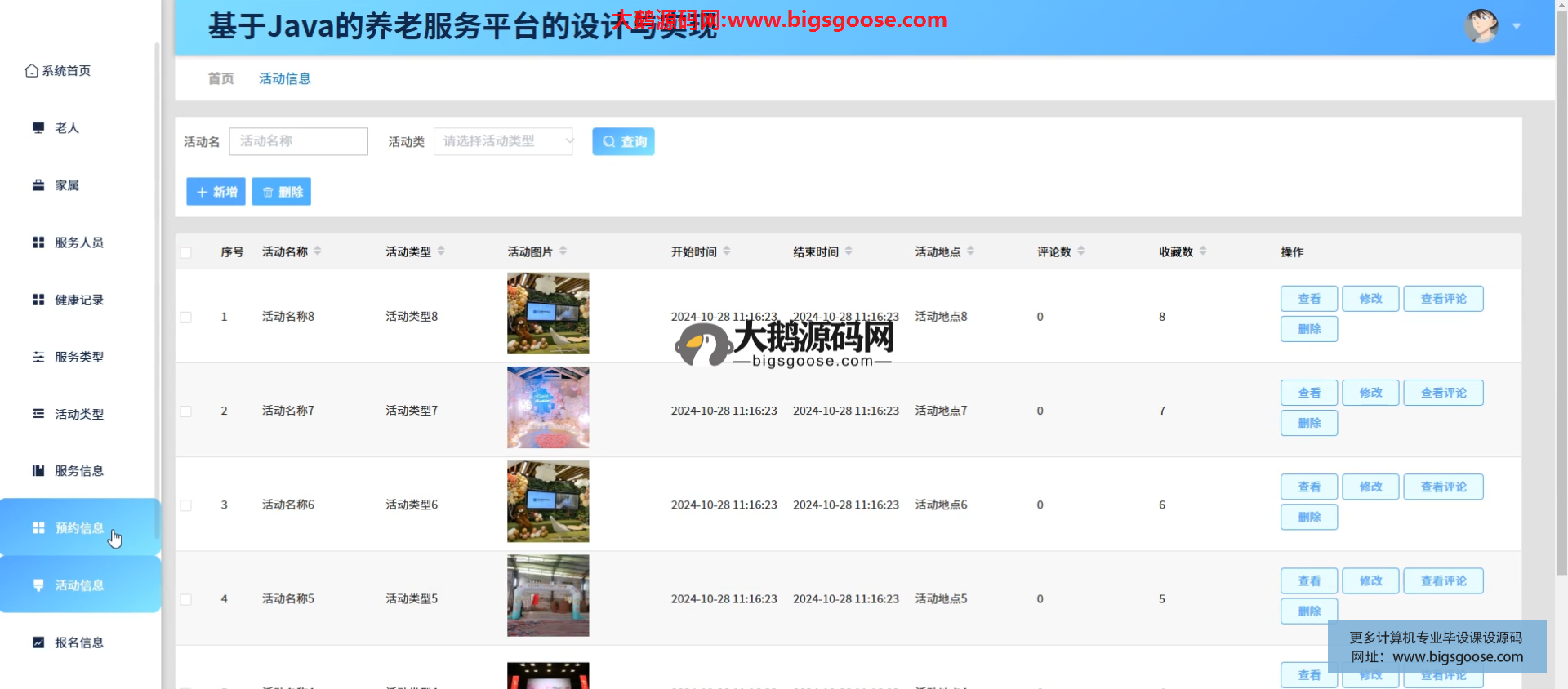The width and height of the screenshot is (1568, 689).
Task: Go to the 首页 breadcrumb tab
Action: 220,78
